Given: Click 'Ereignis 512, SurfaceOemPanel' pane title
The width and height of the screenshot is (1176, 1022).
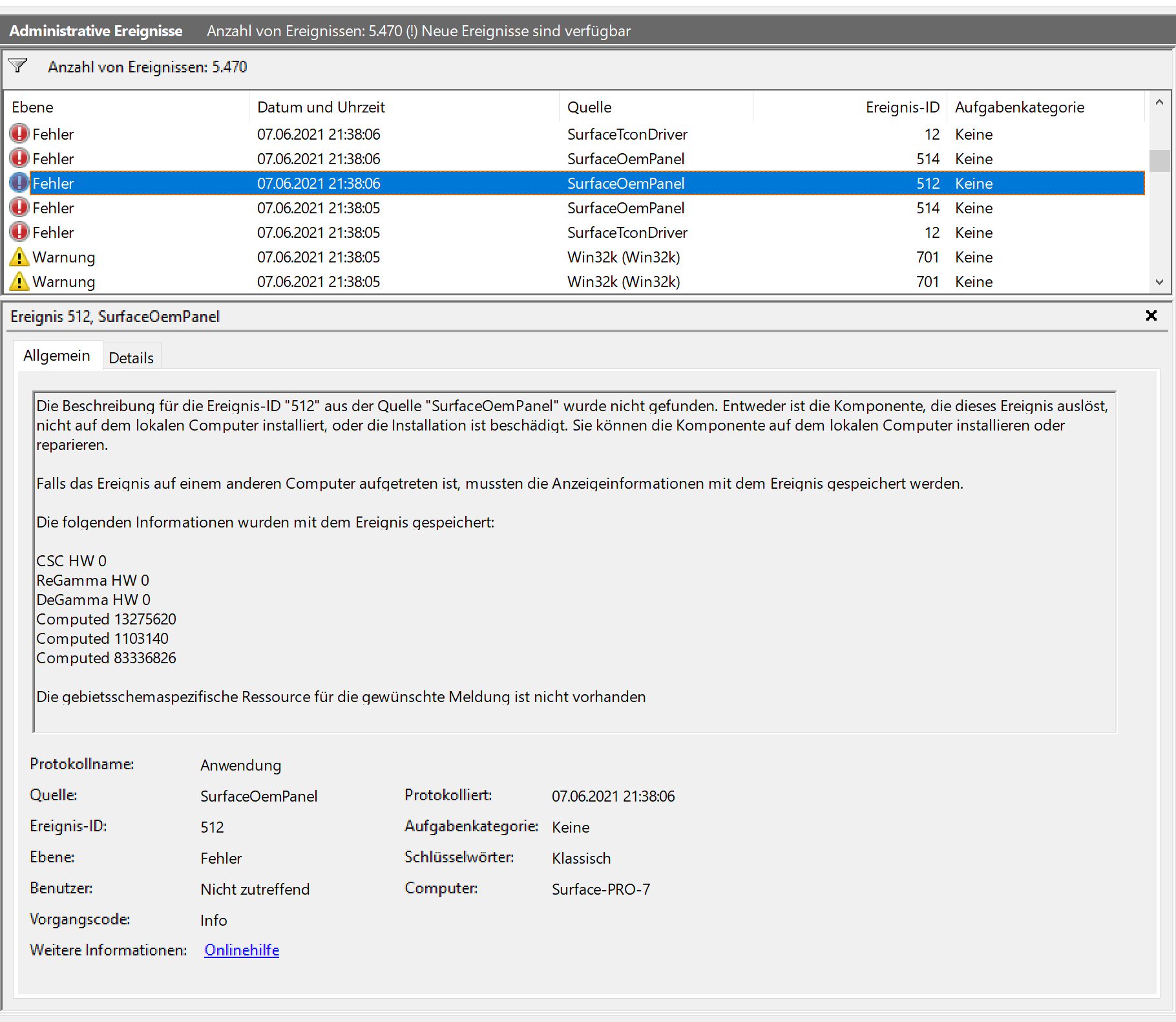Looking at the screenshot, I should point(115,316).
